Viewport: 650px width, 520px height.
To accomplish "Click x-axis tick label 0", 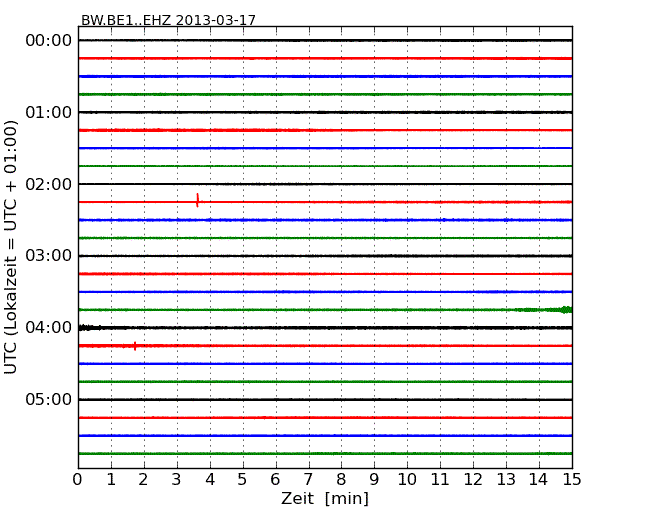I will [x=78, y=480].
